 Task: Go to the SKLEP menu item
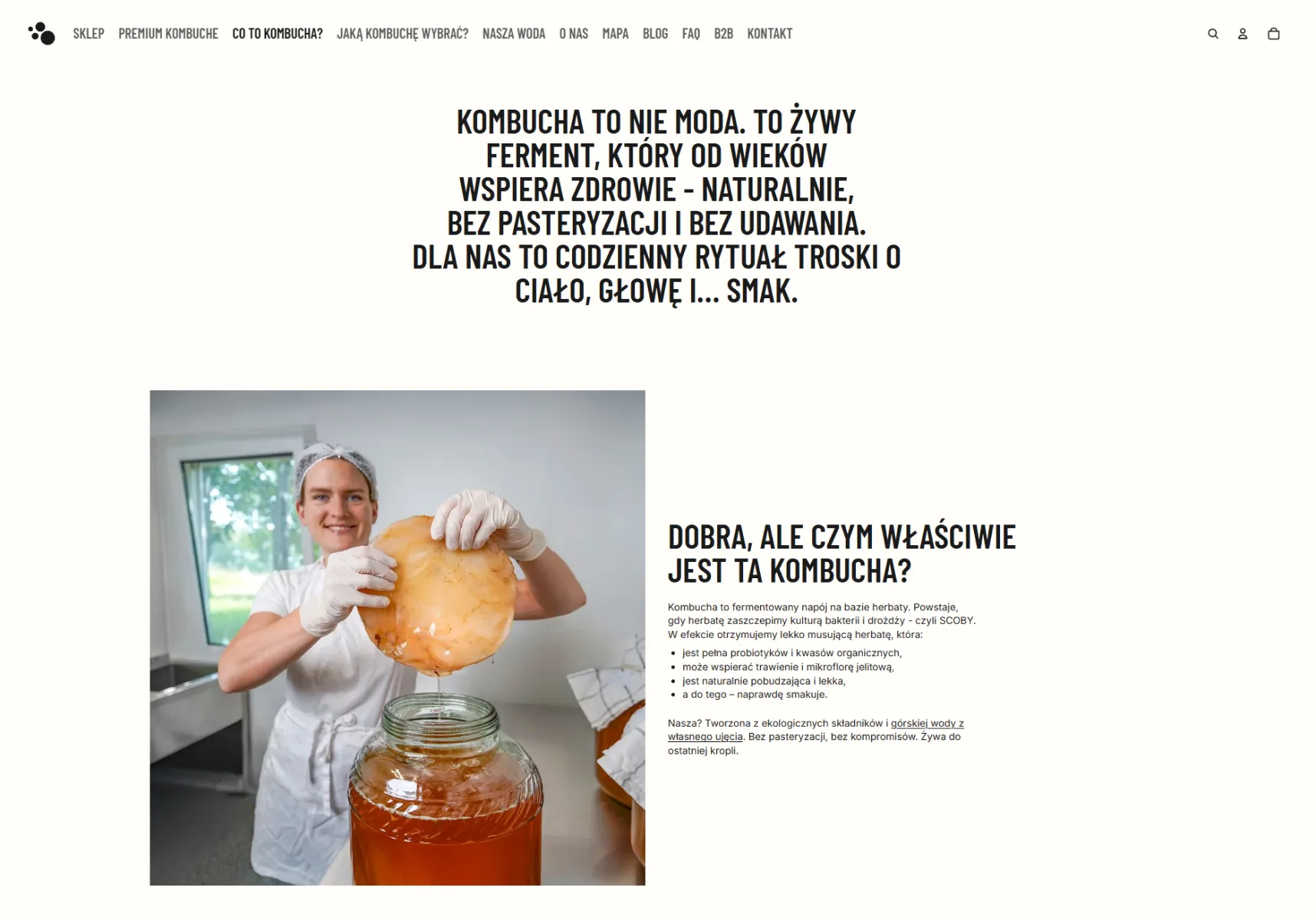[89, 34]
